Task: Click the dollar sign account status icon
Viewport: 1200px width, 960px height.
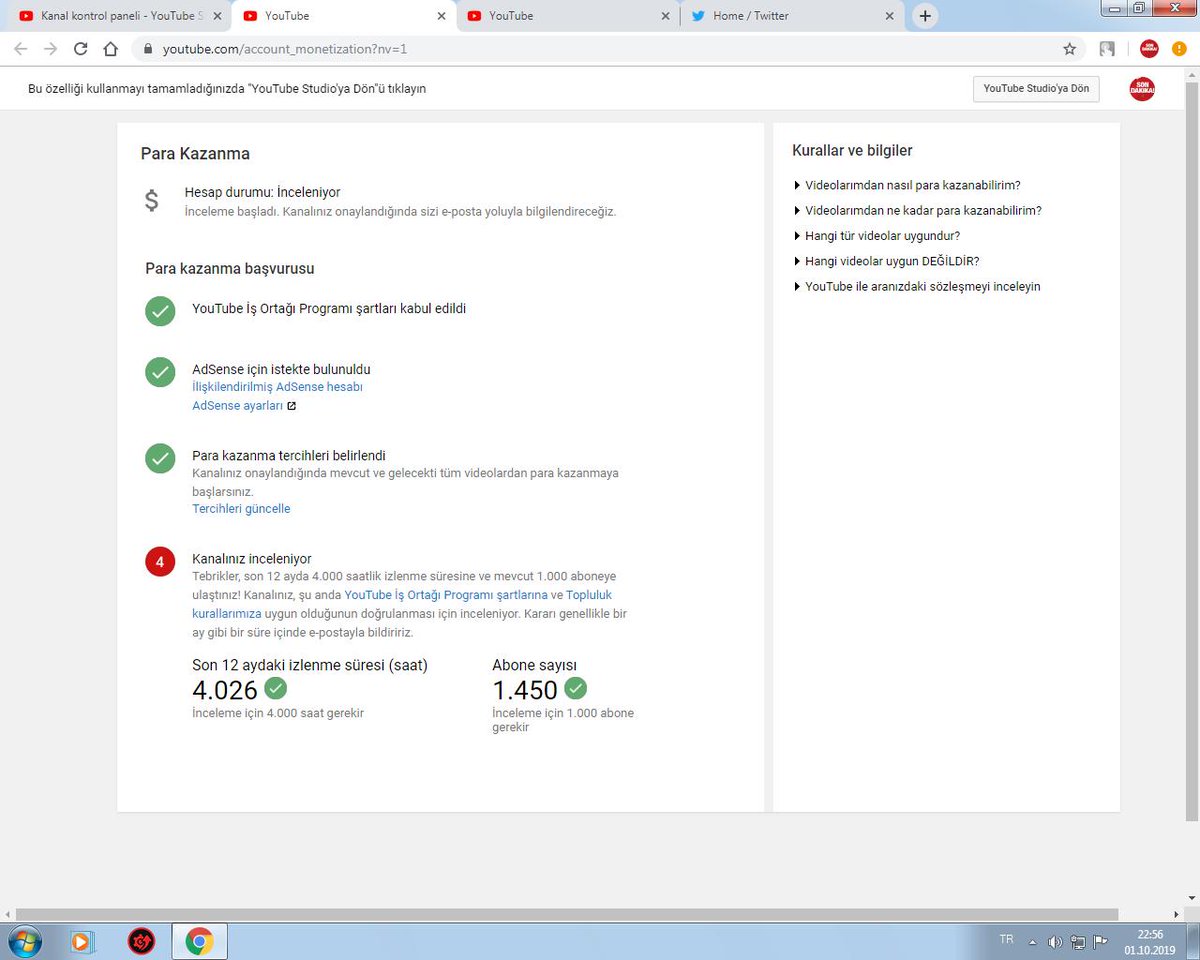Action: [x=151, y=201]
